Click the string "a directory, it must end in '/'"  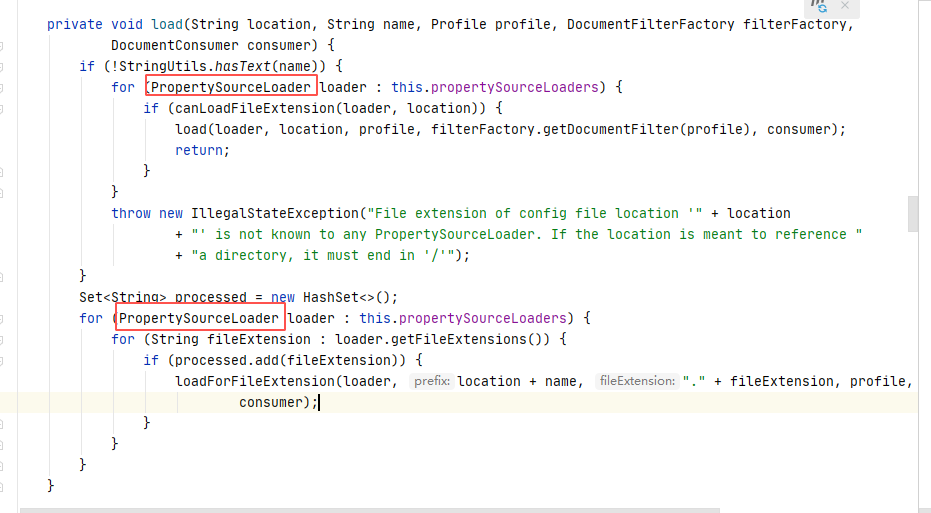tap(323, 255)
